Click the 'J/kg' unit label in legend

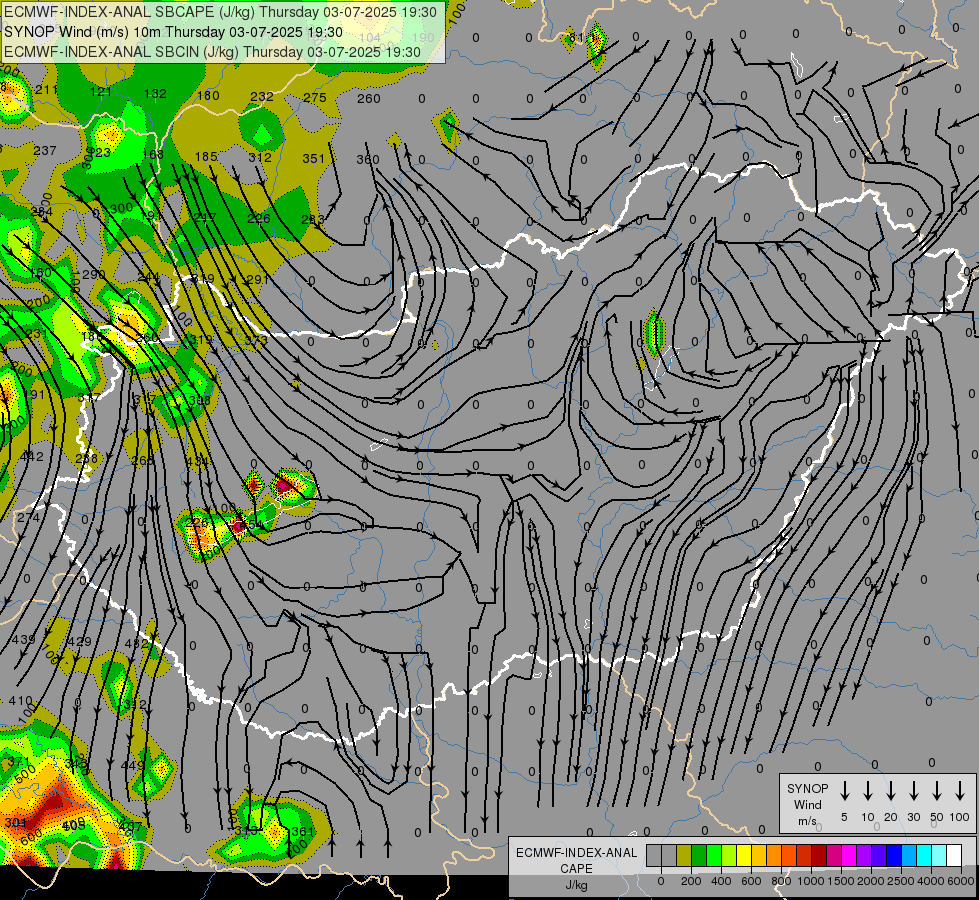[x=576, y=885]
